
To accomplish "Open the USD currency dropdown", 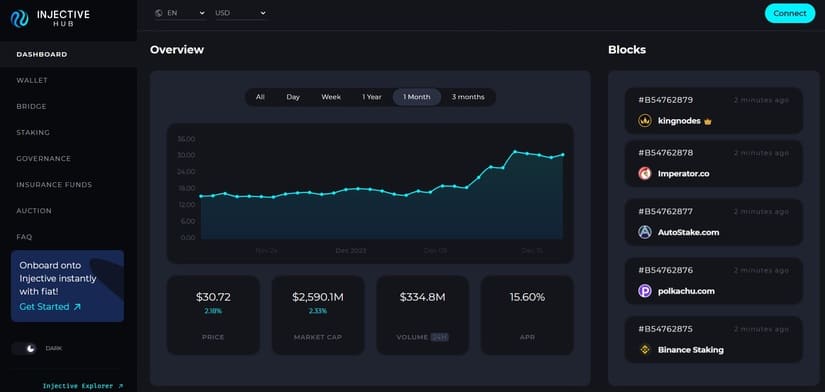I will [241, 13].
